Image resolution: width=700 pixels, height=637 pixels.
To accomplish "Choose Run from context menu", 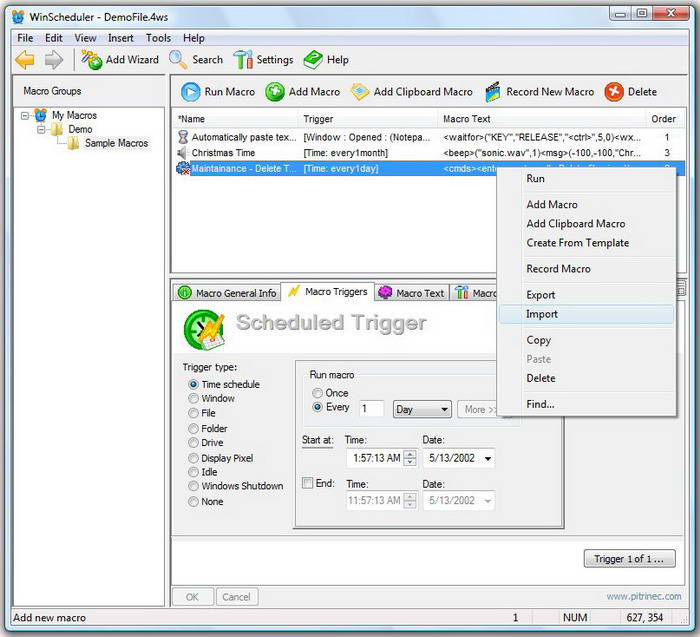I will pos(586,179).
